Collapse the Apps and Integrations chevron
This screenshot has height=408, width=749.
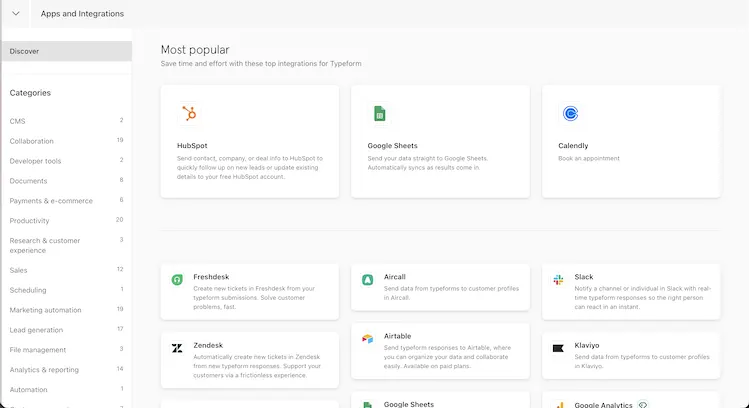tap(16, 14)
